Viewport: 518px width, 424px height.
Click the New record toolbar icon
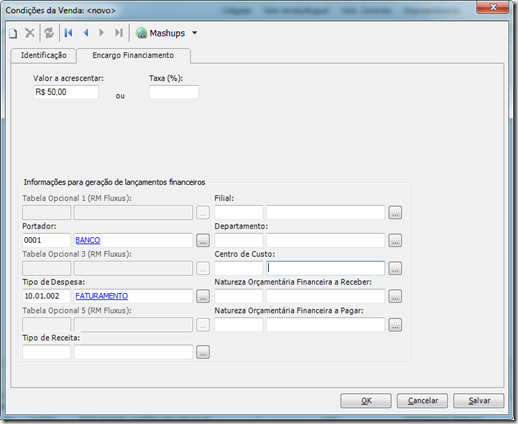point(13,33)
